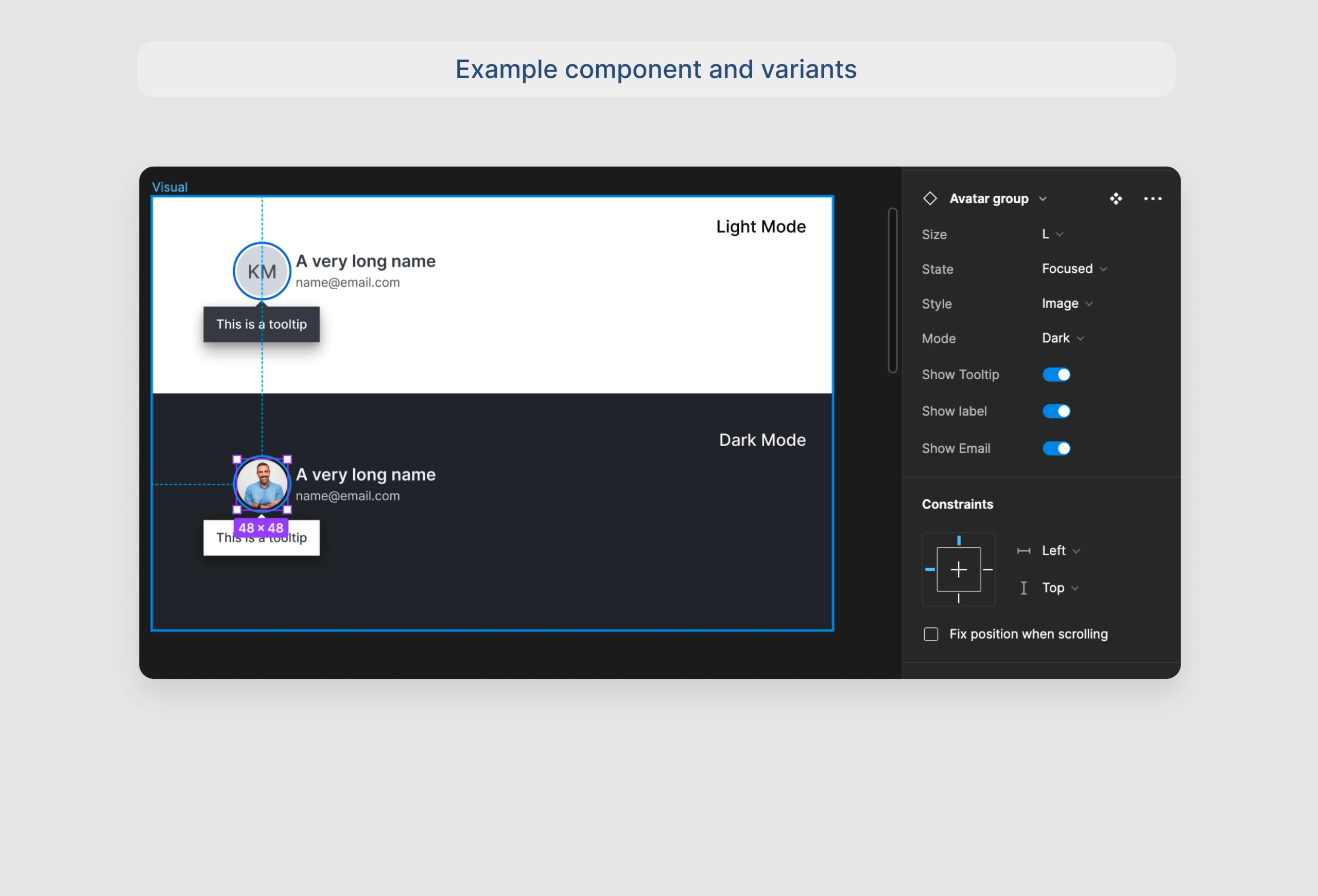Change State dropdown from Focused
1318x896 pixels.
tap(1074, 269)
